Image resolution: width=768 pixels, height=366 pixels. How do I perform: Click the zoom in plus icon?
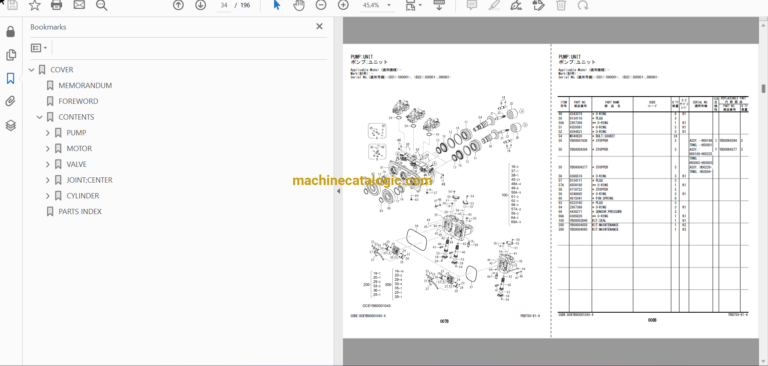point(343,5)
